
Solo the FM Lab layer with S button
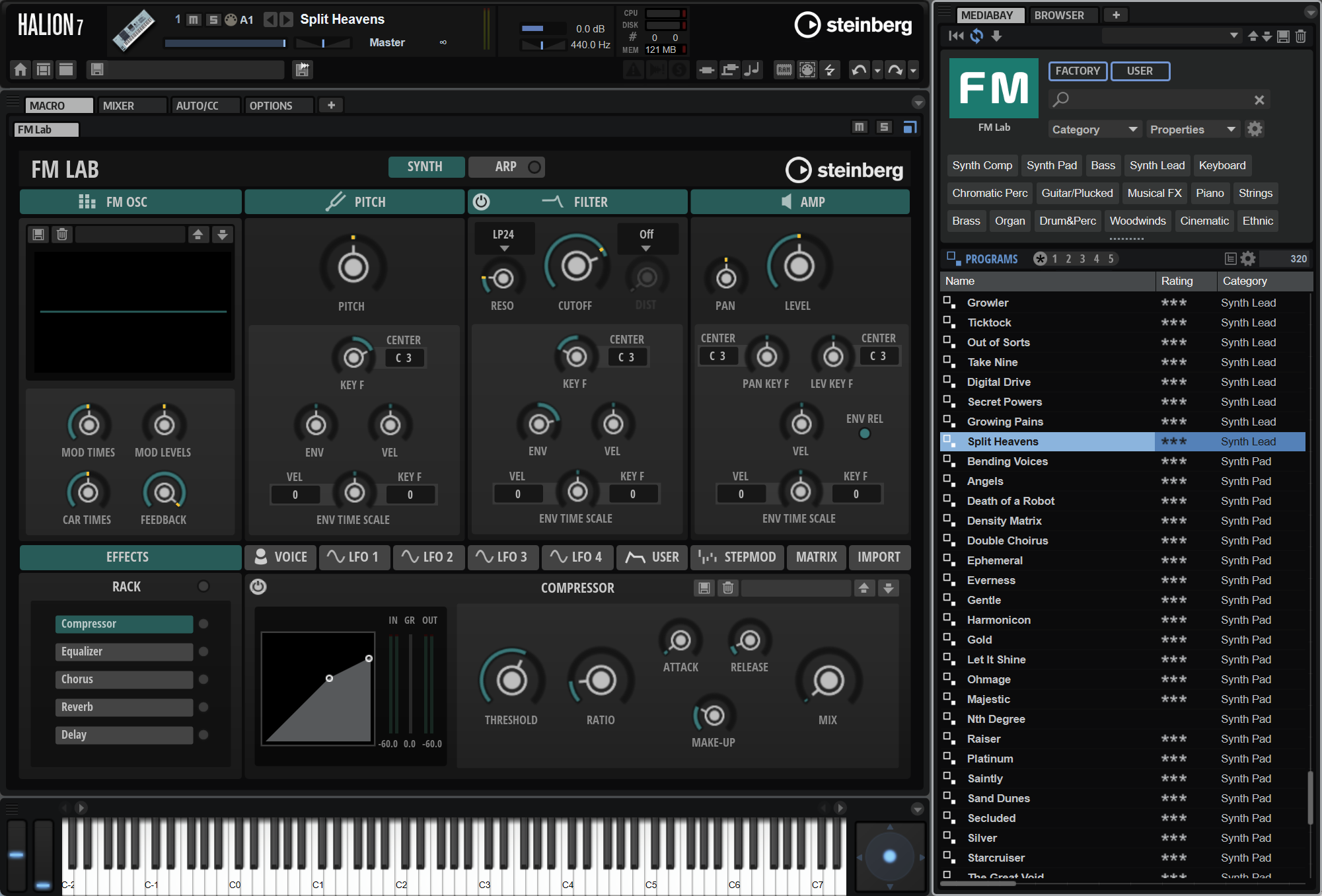coord(884,127)
